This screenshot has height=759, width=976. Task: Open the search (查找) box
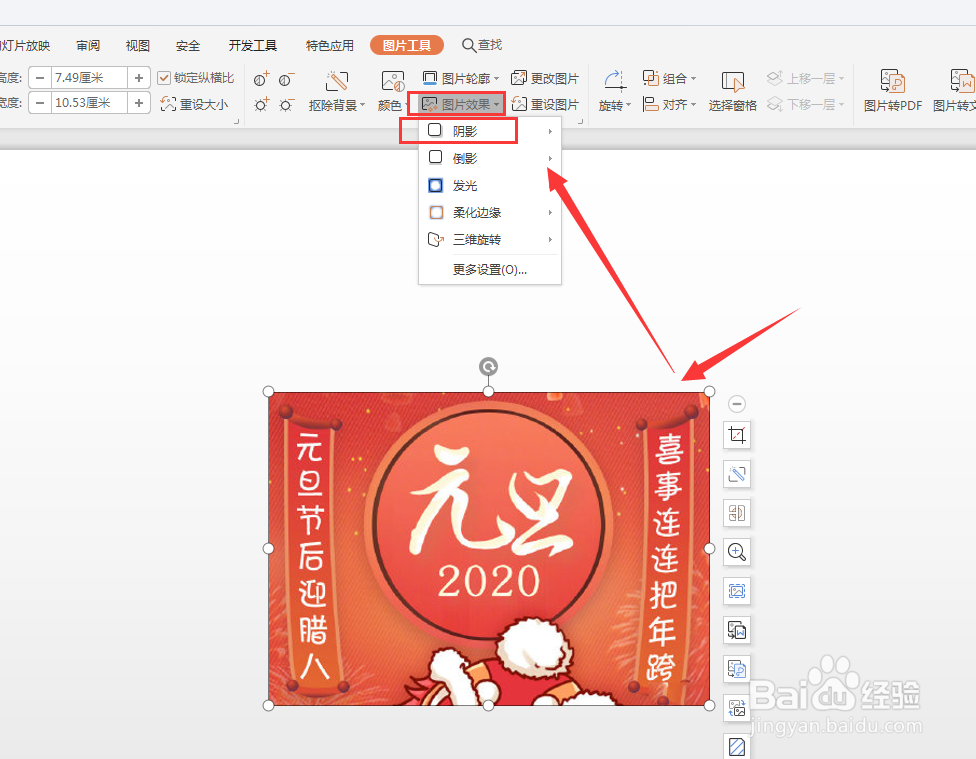(482, 45)
